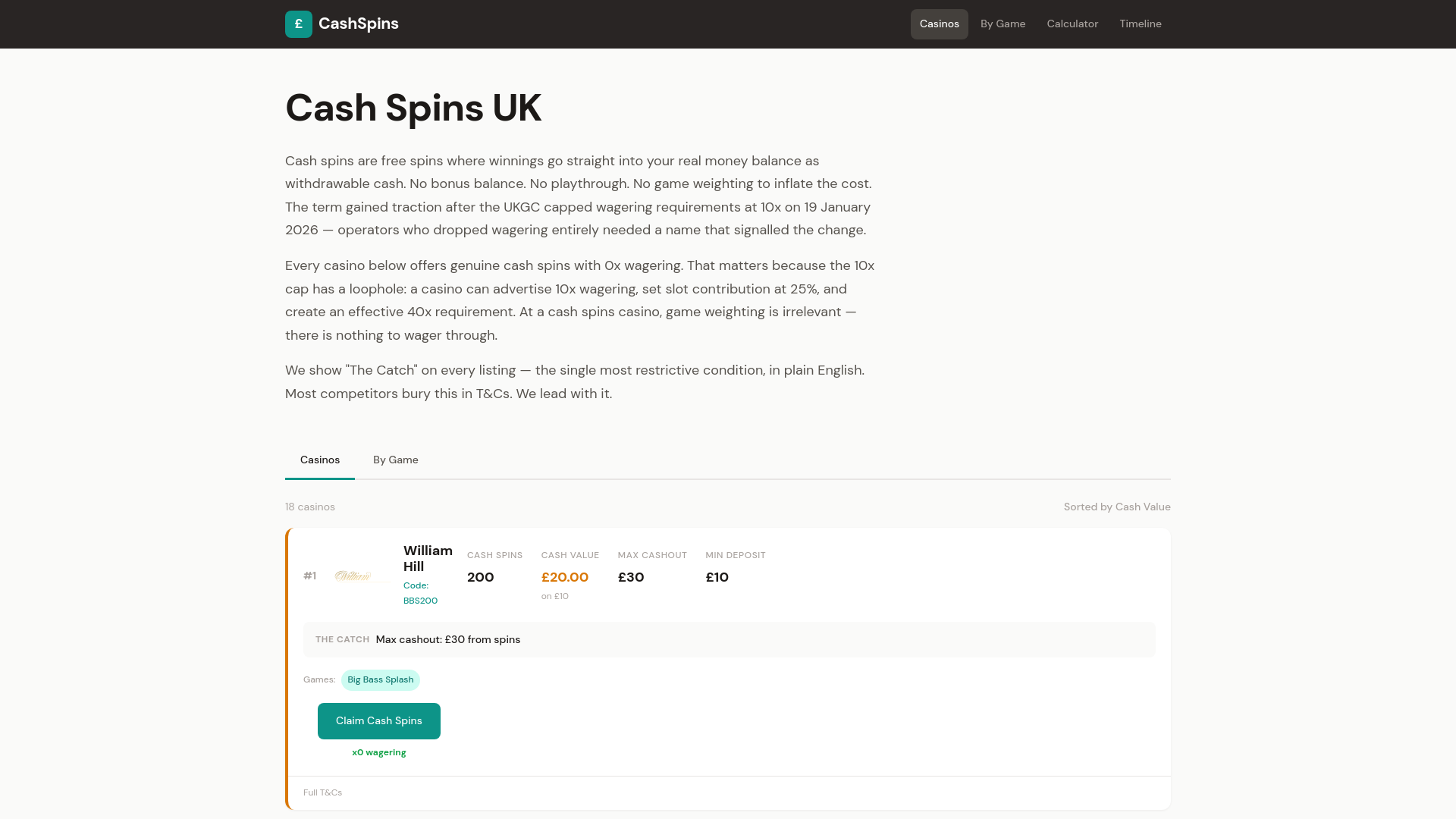Click the 200 cash spins value
Image resolution: width=1456 pixels, height=819 pixels.
481,578
